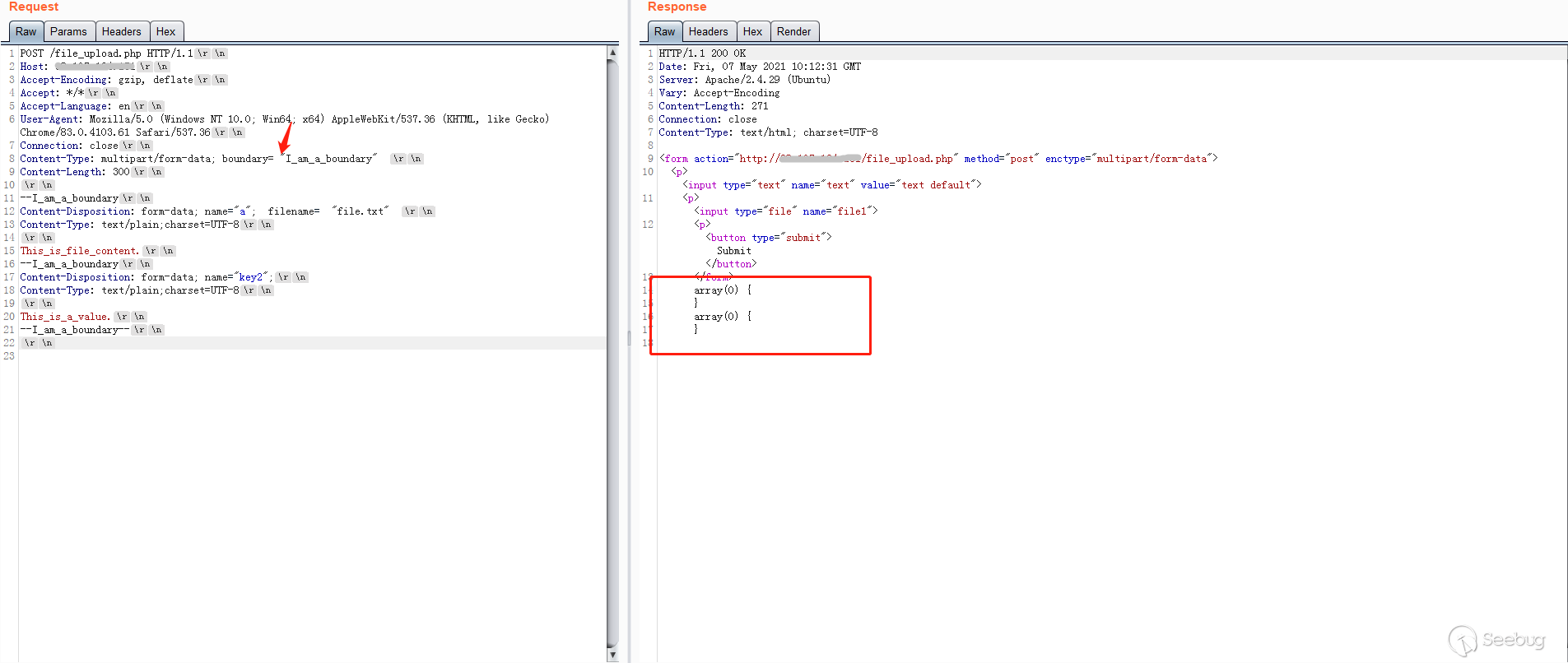Image resolution: width=1568 pixels, height=663 pixels.
Task: Select the request Raw tab
Action: click(26, 31)
